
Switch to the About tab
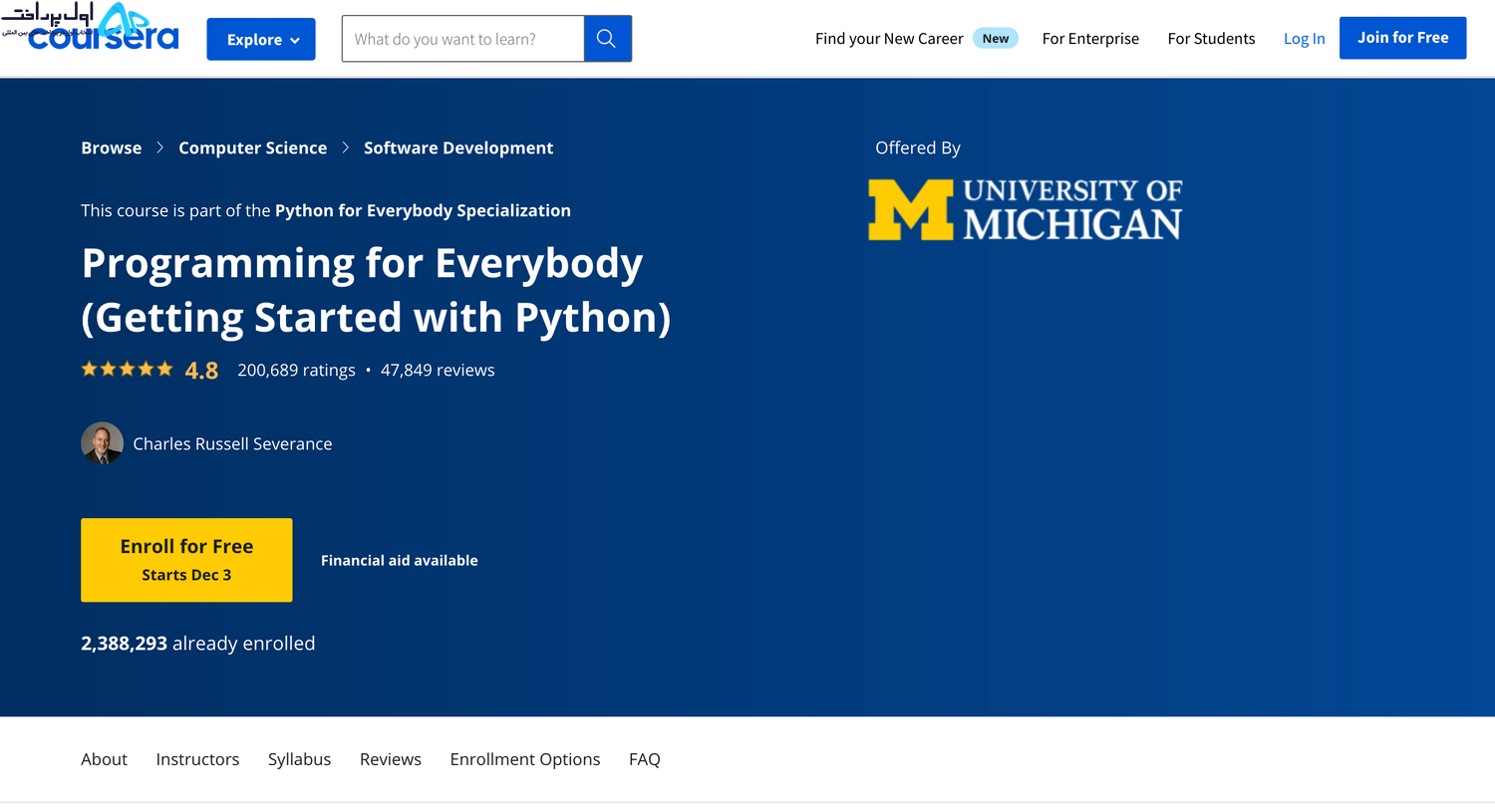pos(104,759)
